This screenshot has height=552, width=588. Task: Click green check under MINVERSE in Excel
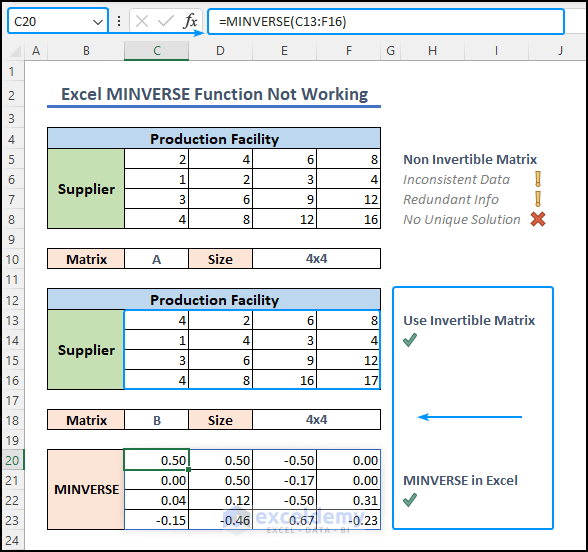410,500
